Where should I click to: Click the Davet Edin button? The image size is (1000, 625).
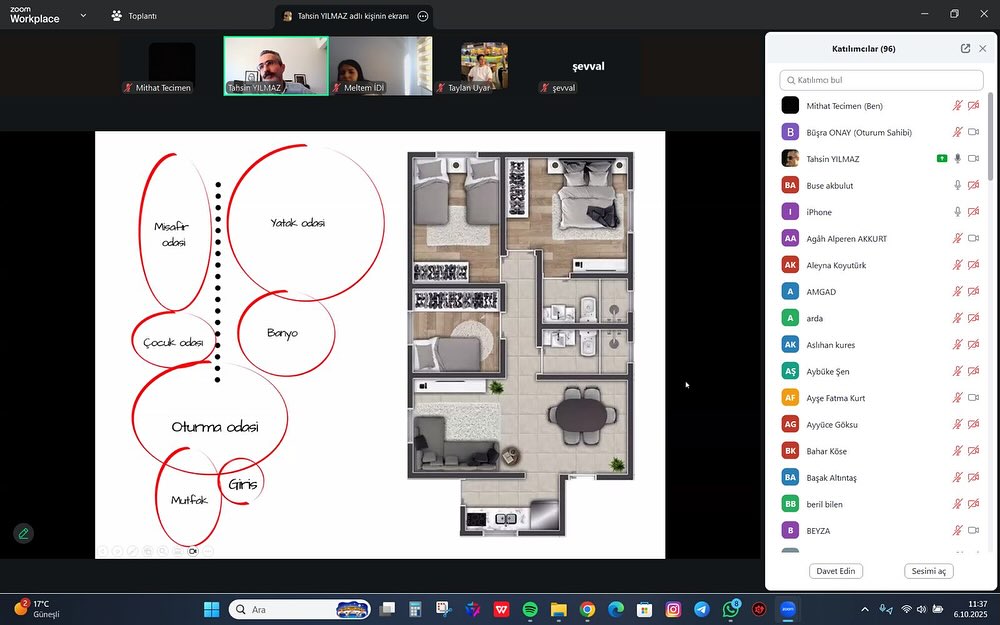coord(836,571)
